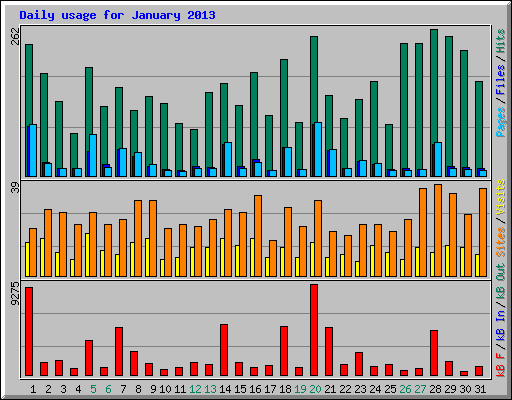The height and width of the screenshot is (400, 512).
Task: Click green weekend day label 12
Action: click(195, 389)
